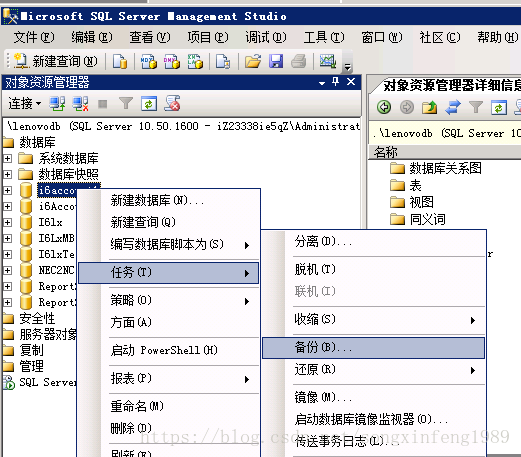Click the Back arrow in details pane
Viewport: 521px width, 457px height.
click(384, 107)
